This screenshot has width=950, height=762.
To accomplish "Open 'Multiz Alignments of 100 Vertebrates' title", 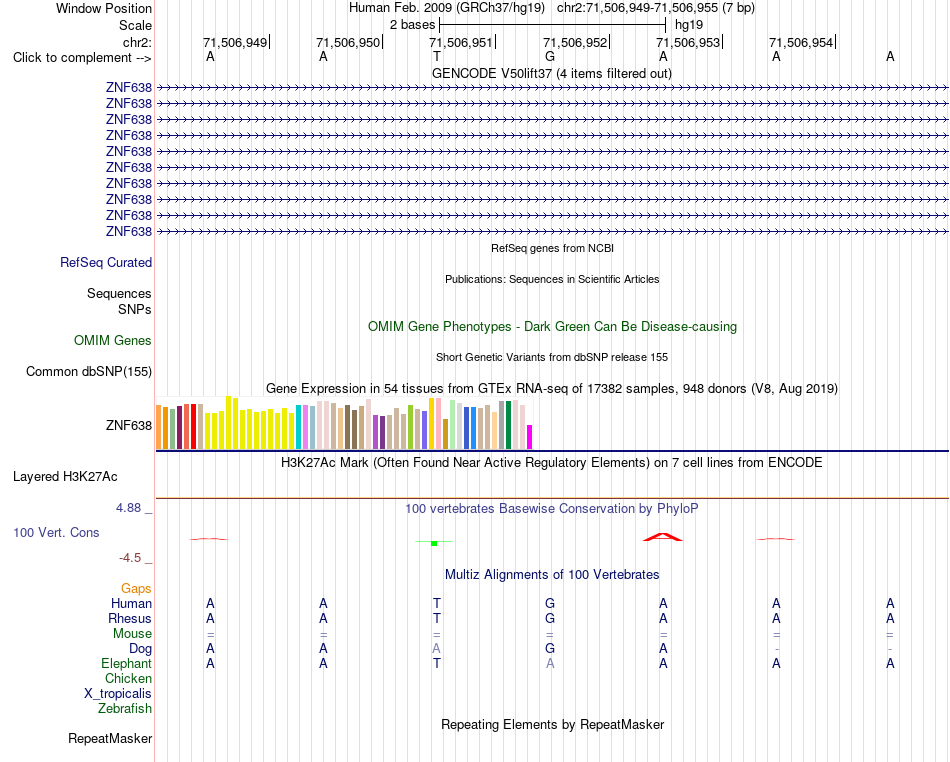I will click(552, 574).
